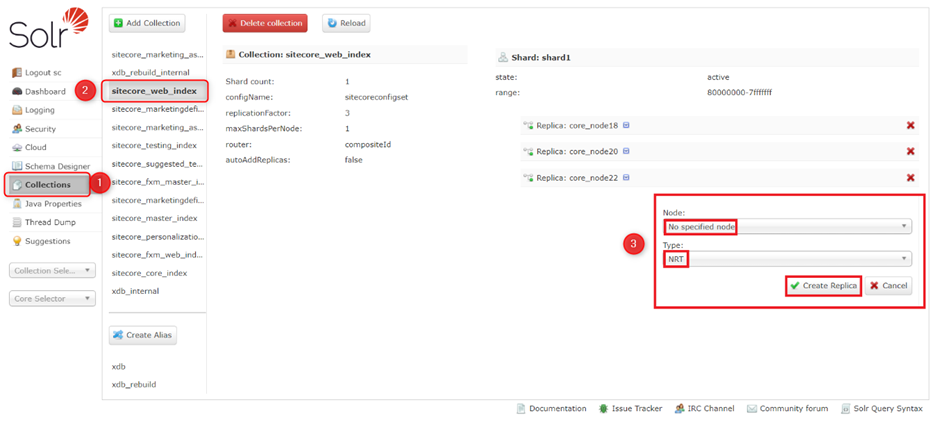The height and width of the screenshot is (423, 940).
Task: Select the xdb alias
Action: (x=119, y=366)
